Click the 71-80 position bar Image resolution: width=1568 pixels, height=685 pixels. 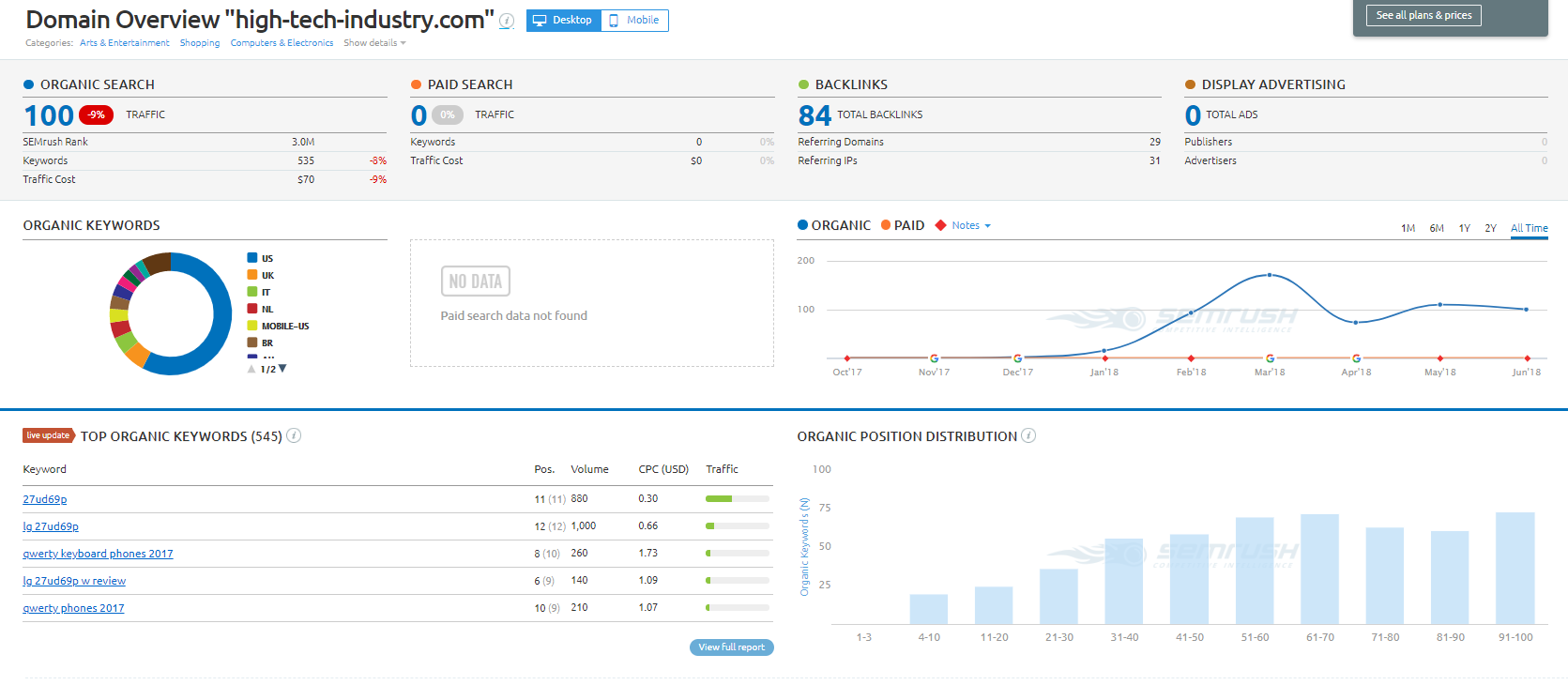pyautogui.click(x=1385, y=576)
